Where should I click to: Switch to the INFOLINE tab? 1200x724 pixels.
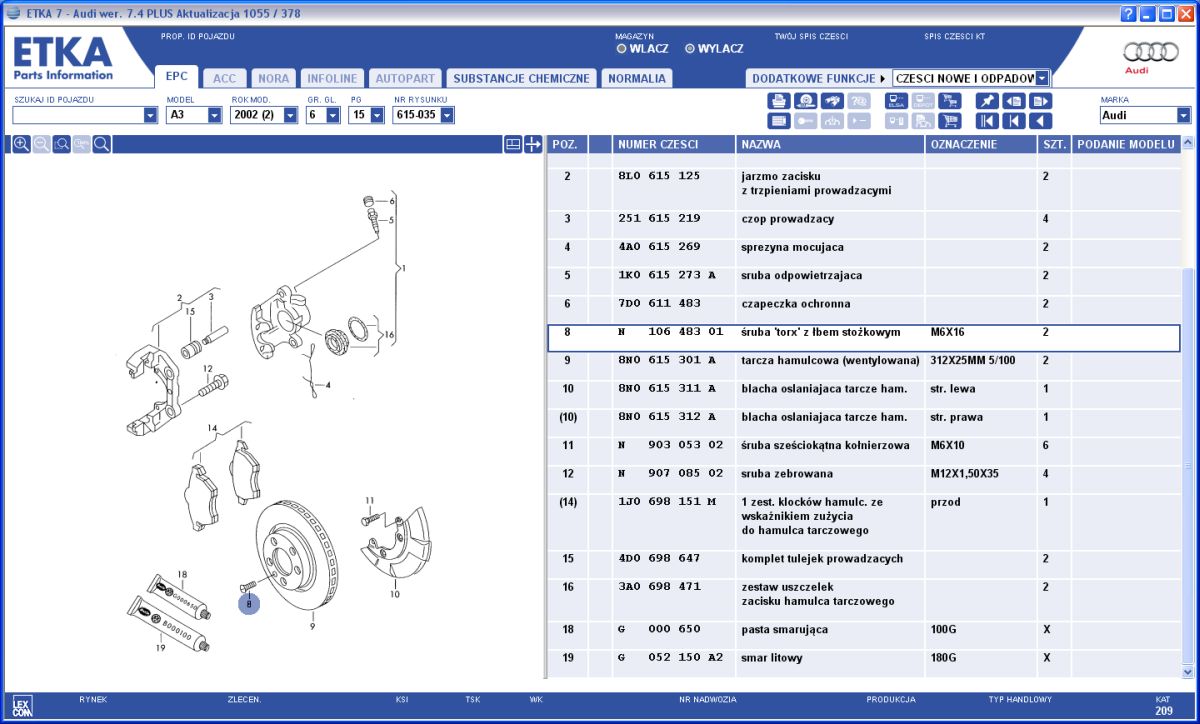tap(332, 78)
